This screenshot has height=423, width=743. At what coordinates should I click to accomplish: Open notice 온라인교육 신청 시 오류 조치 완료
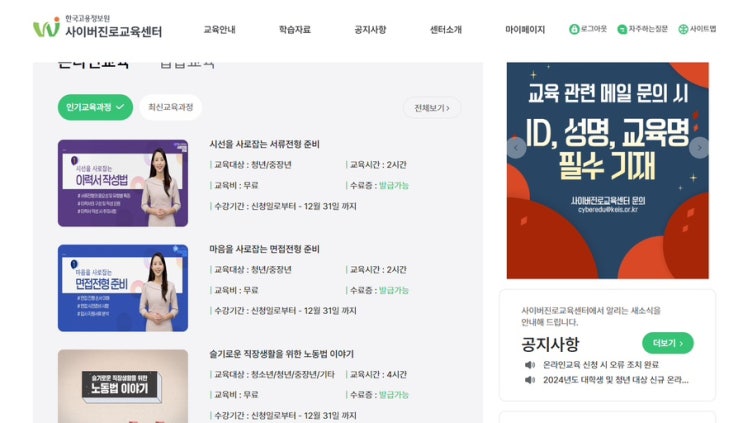point(601,365)
